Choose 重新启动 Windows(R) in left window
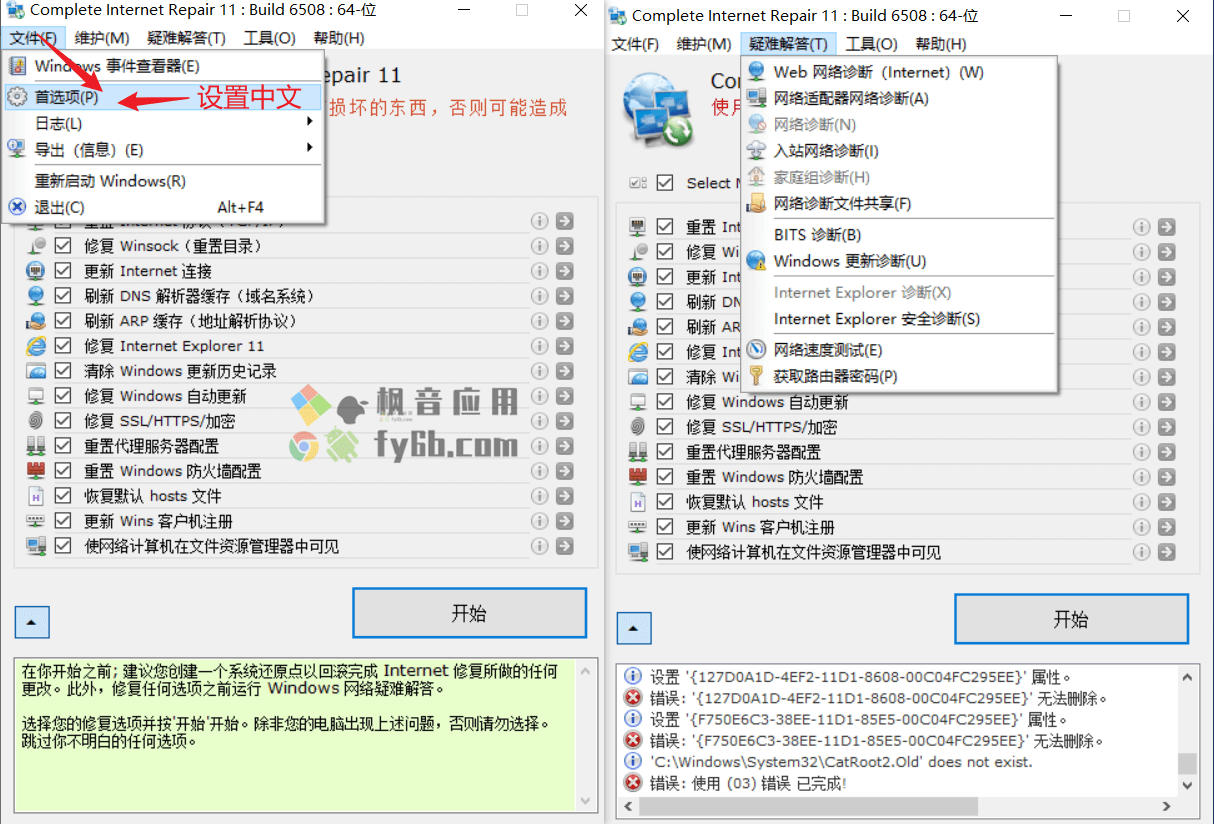Screen dimensions: 1214x824 click(163, 181)
